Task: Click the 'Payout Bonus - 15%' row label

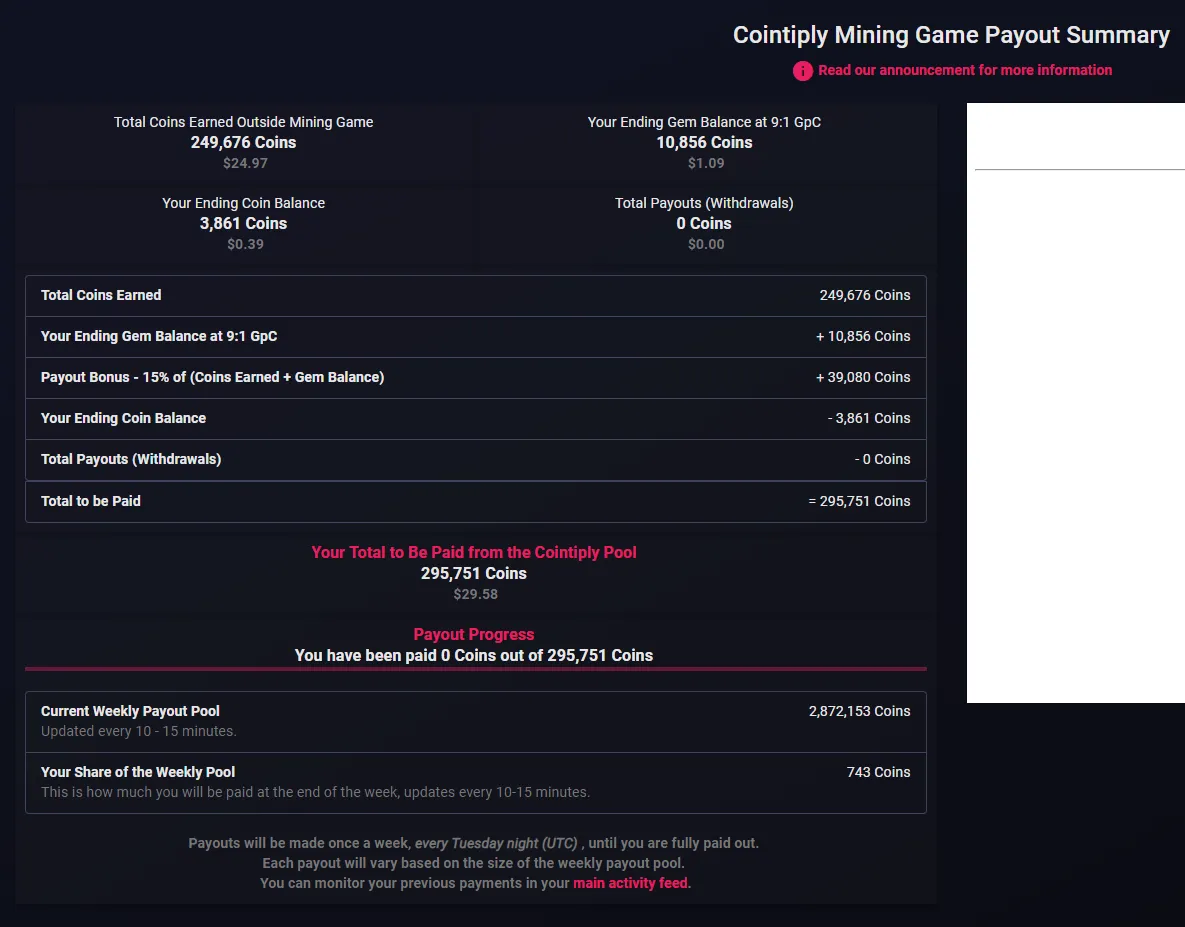Action: coord(212,377)
